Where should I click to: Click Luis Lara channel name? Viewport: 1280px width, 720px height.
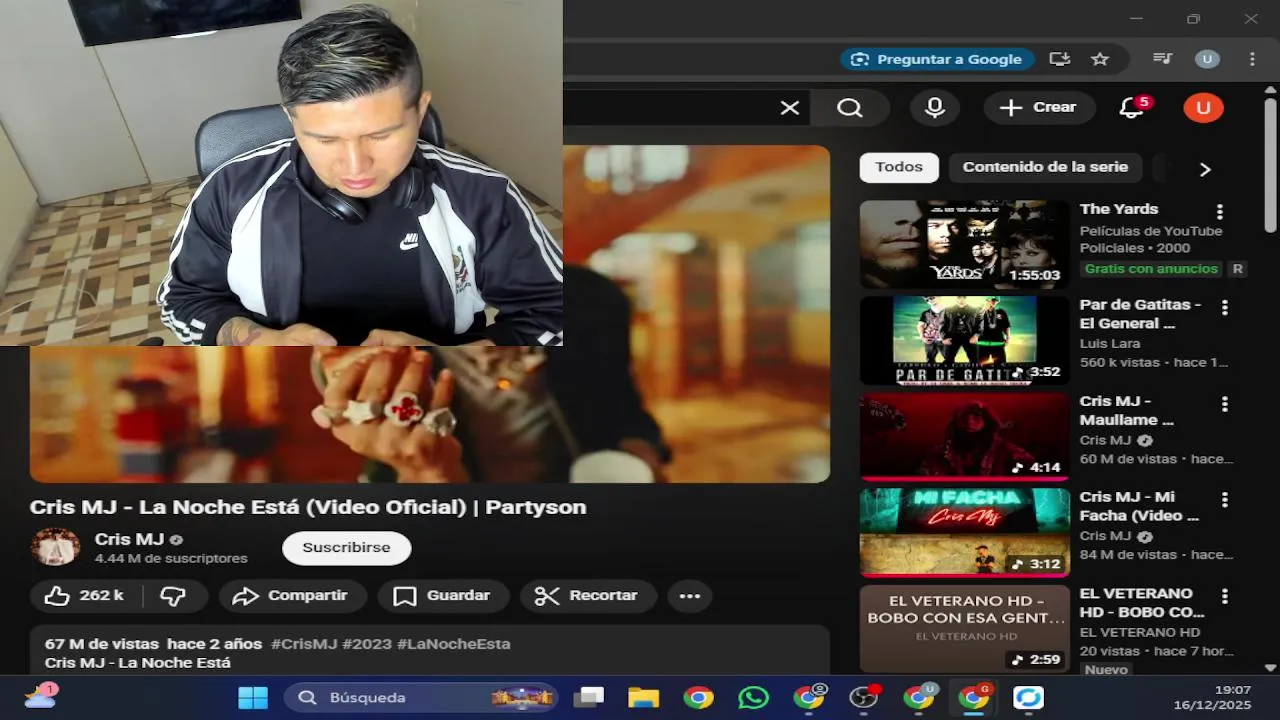(x=1109, y=343)
